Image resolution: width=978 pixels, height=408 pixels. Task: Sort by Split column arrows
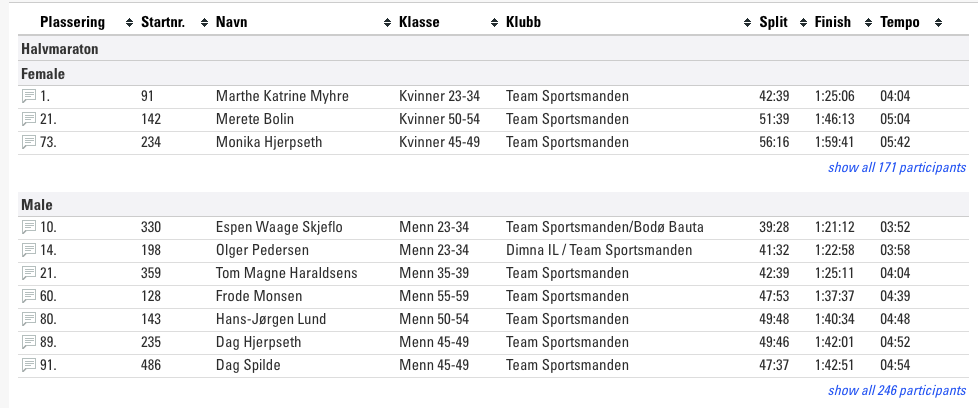tap(803, 23)
